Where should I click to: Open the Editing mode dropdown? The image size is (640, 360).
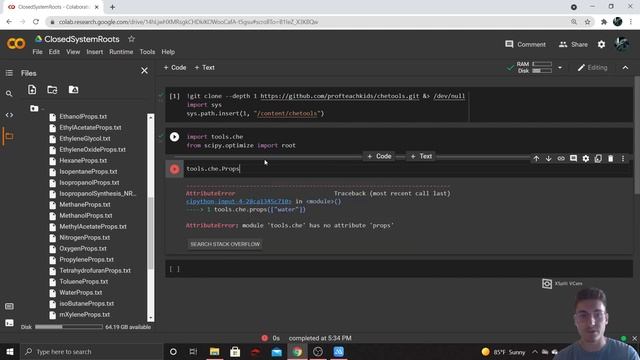(592, 68)
